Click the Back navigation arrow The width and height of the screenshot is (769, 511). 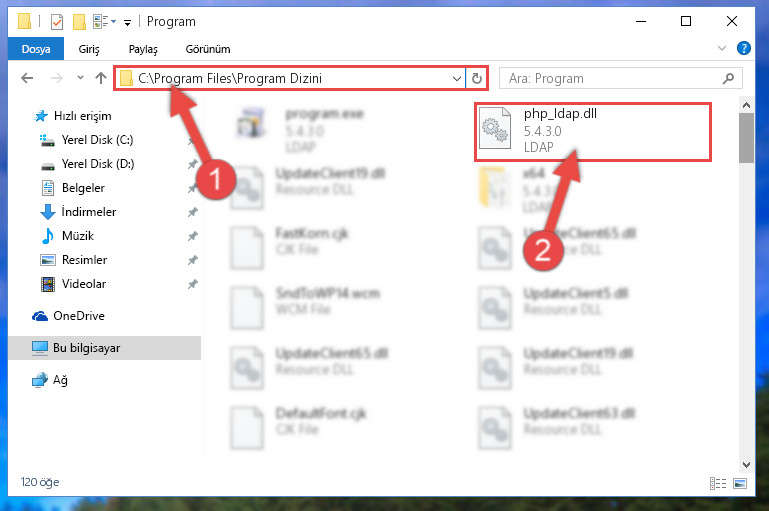point(27,78)
